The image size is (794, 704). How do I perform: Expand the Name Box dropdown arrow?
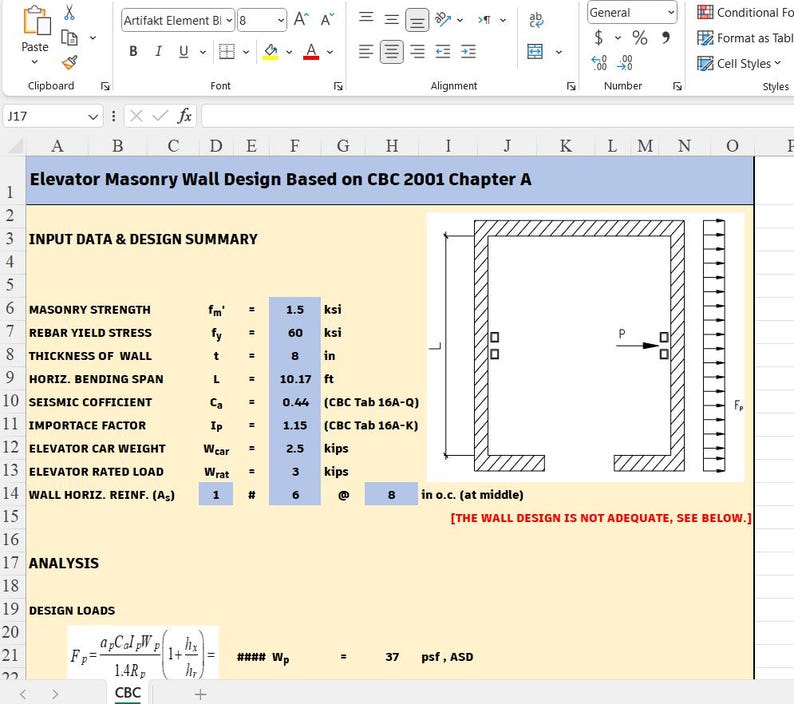(93, 117)
